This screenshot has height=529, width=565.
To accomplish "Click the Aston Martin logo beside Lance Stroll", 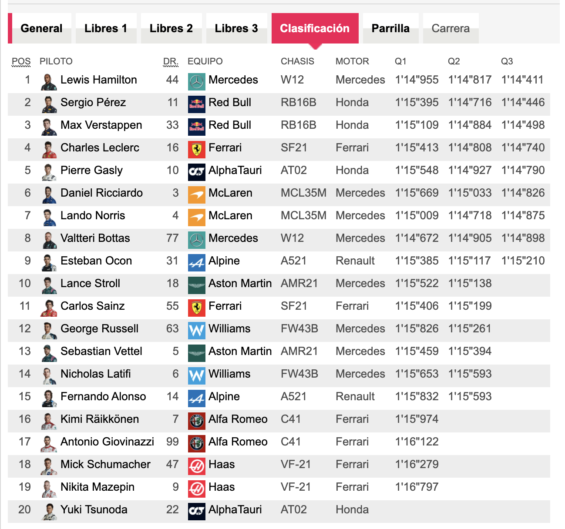I will coord(196,285).
